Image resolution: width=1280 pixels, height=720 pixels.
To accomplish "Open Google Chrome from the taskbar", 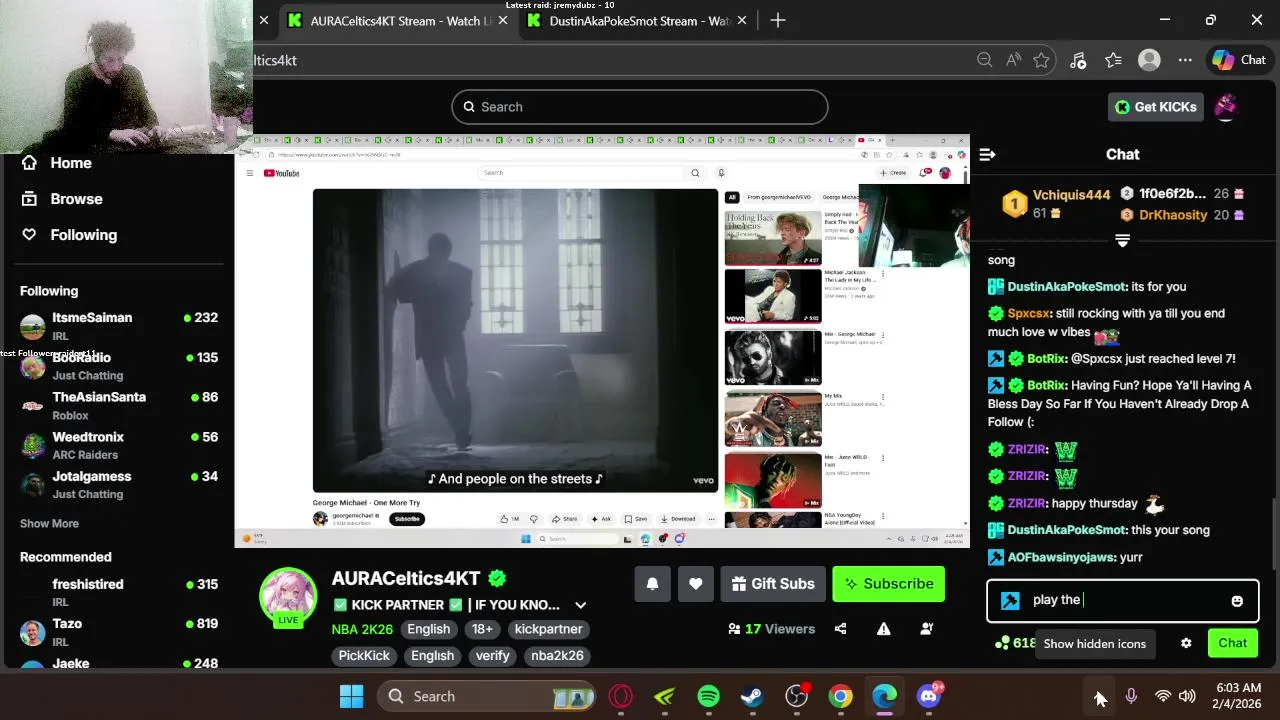I will (840, 696).
